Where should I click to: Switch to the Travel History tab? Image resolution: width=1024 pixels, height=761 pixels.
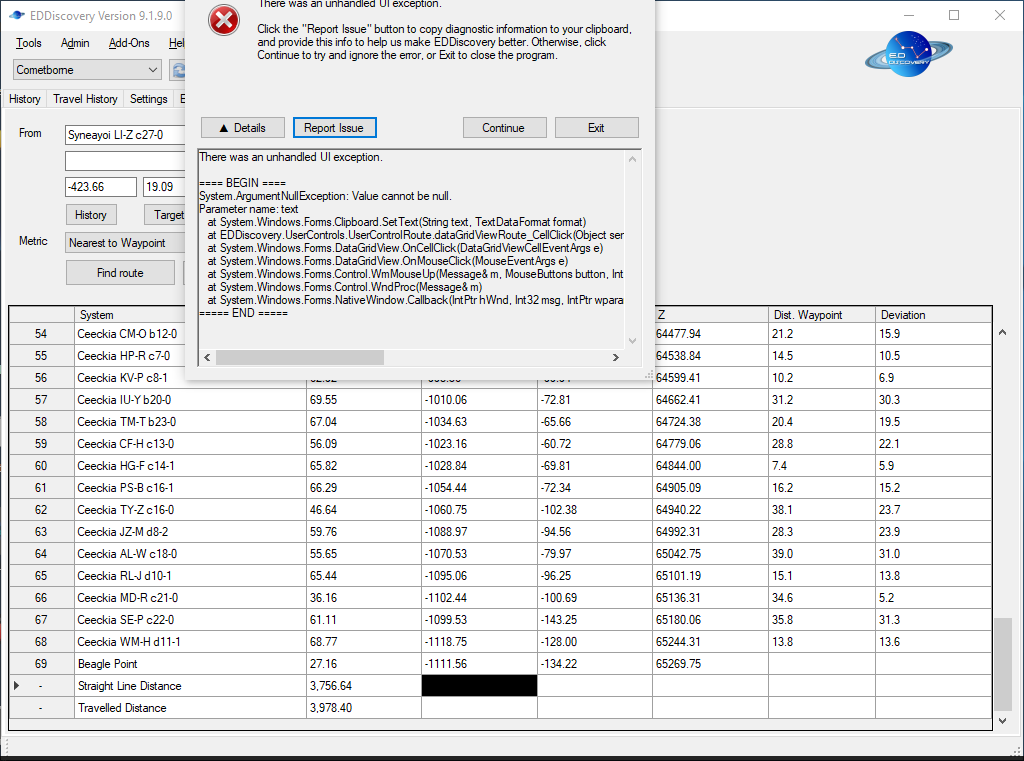click(x=85, y=99)
